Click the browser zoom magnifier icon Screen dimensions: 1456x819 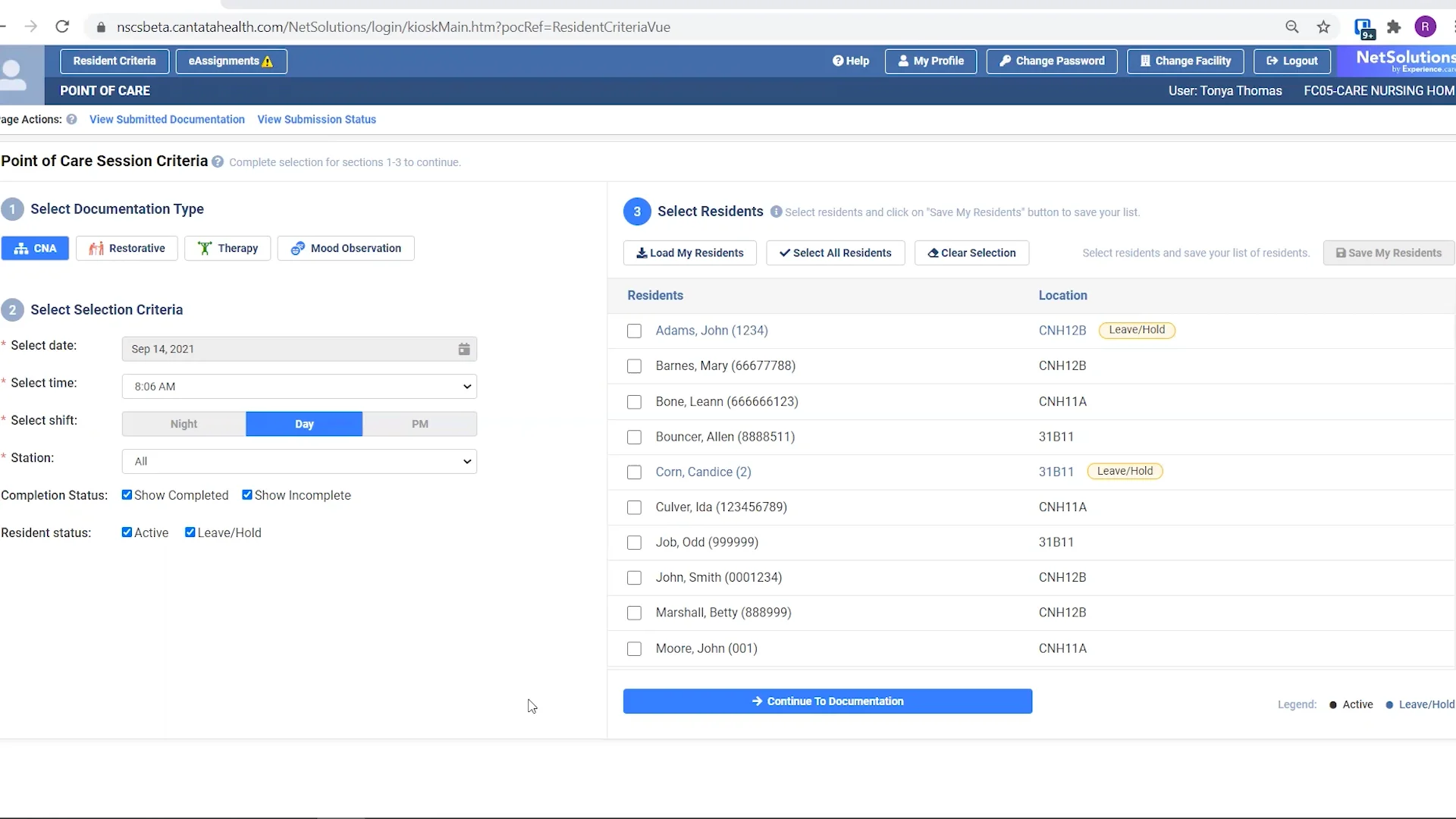[x=1292, y=27]
